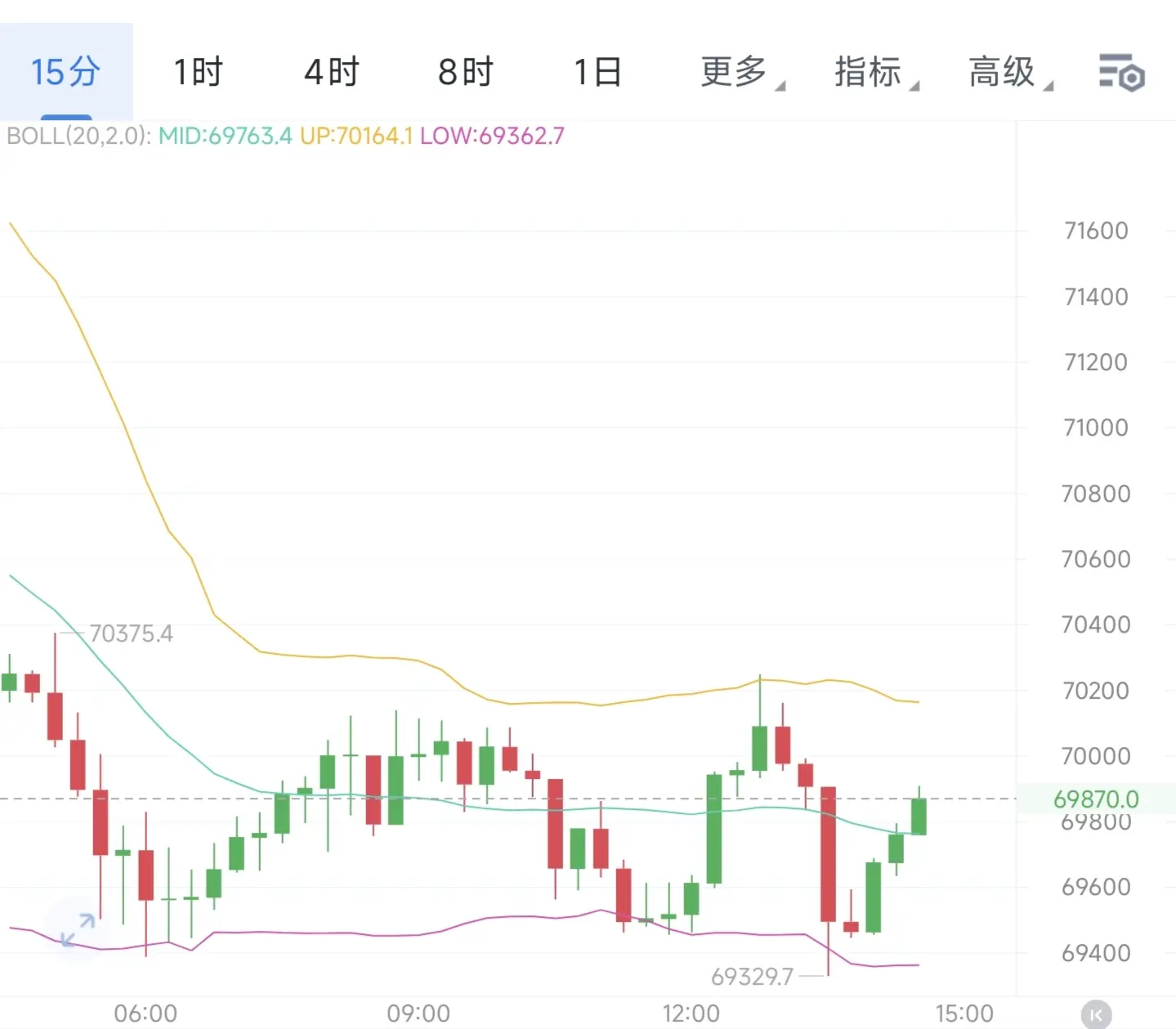Click the LOW:69362.7 value
The image size is (1176, 1029).
point(492,136)
